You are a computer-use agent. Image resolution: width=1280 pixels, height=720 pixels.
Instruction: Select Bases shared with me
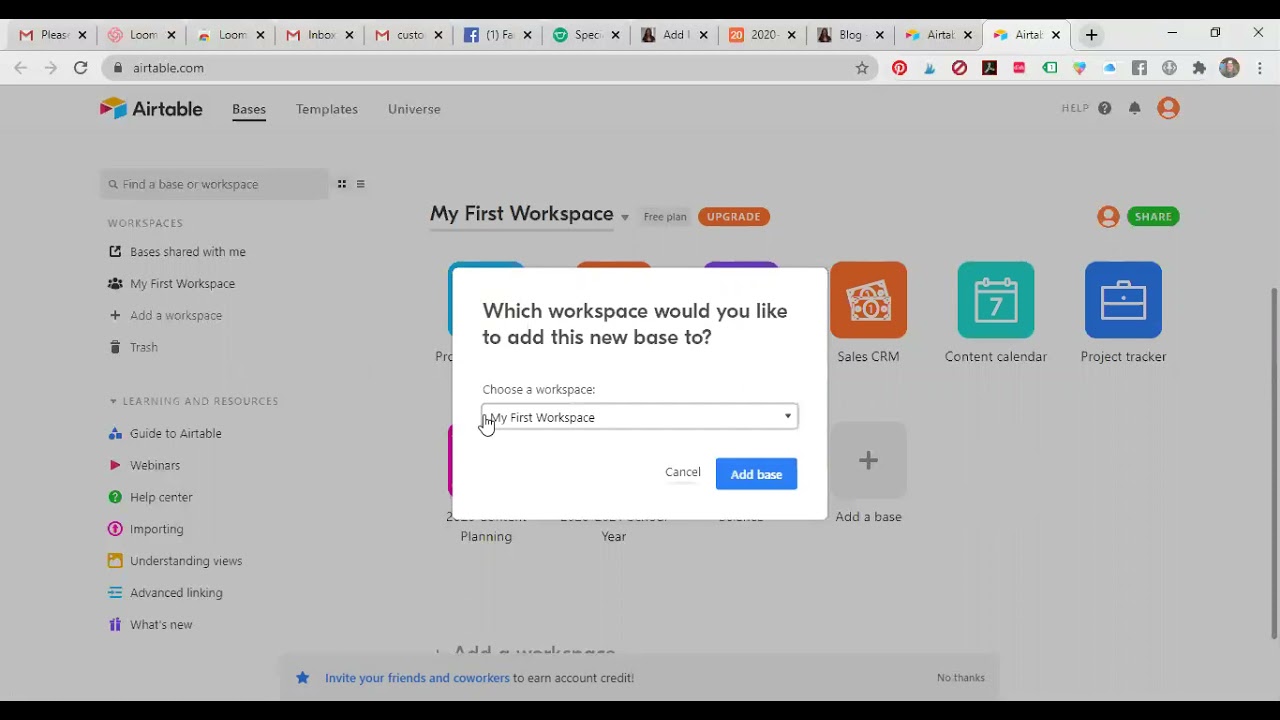click(x=188, y=252)
